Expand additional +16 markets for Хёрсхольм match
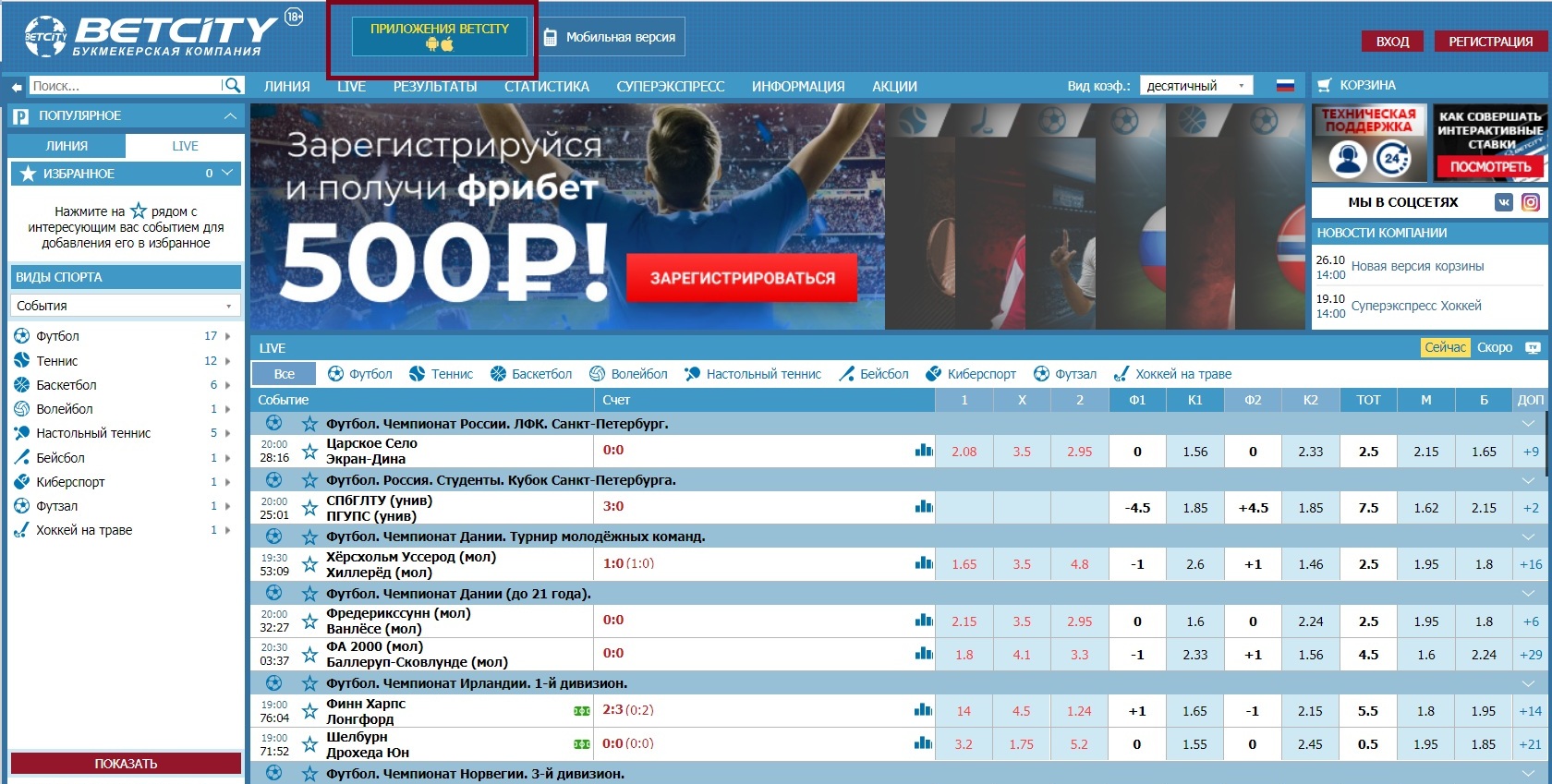The width and height of the screenshot is (1552, 784). click(x=1531, y=564)
